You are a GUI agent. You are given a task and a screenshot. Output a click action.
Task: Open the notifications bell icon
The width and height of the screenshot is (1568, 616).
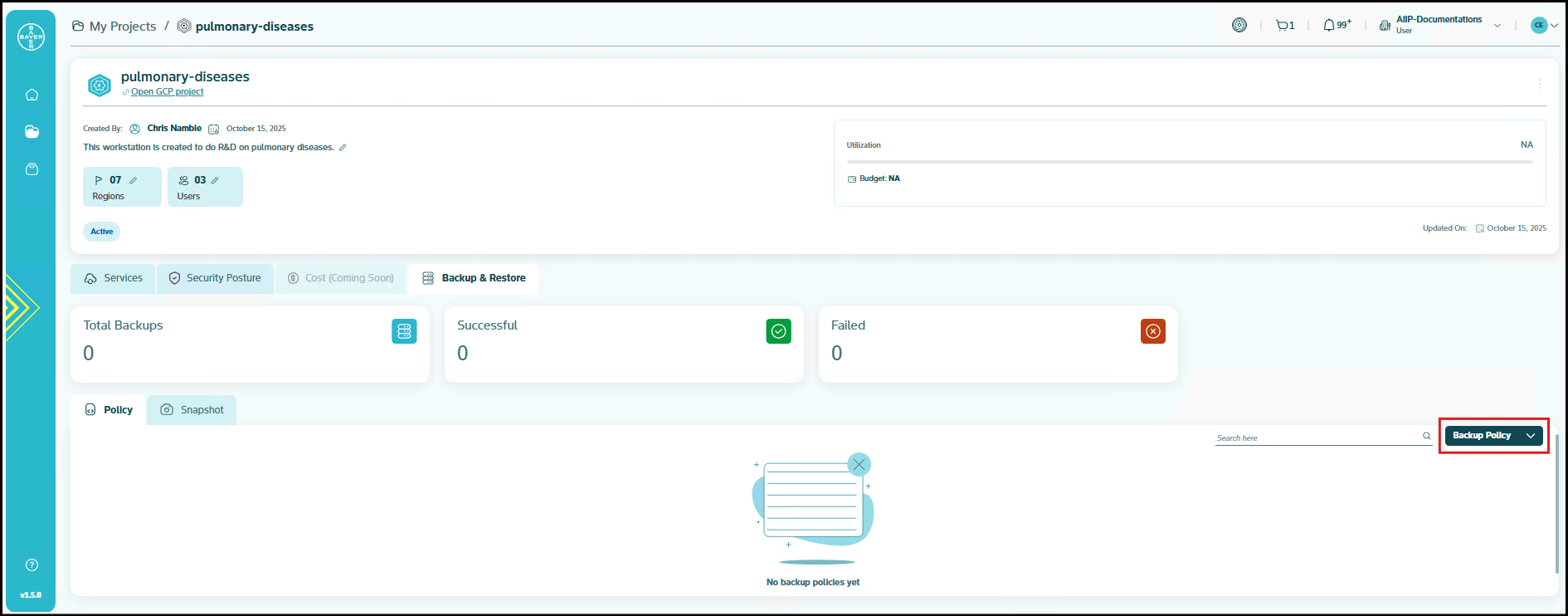(1330, 26)
